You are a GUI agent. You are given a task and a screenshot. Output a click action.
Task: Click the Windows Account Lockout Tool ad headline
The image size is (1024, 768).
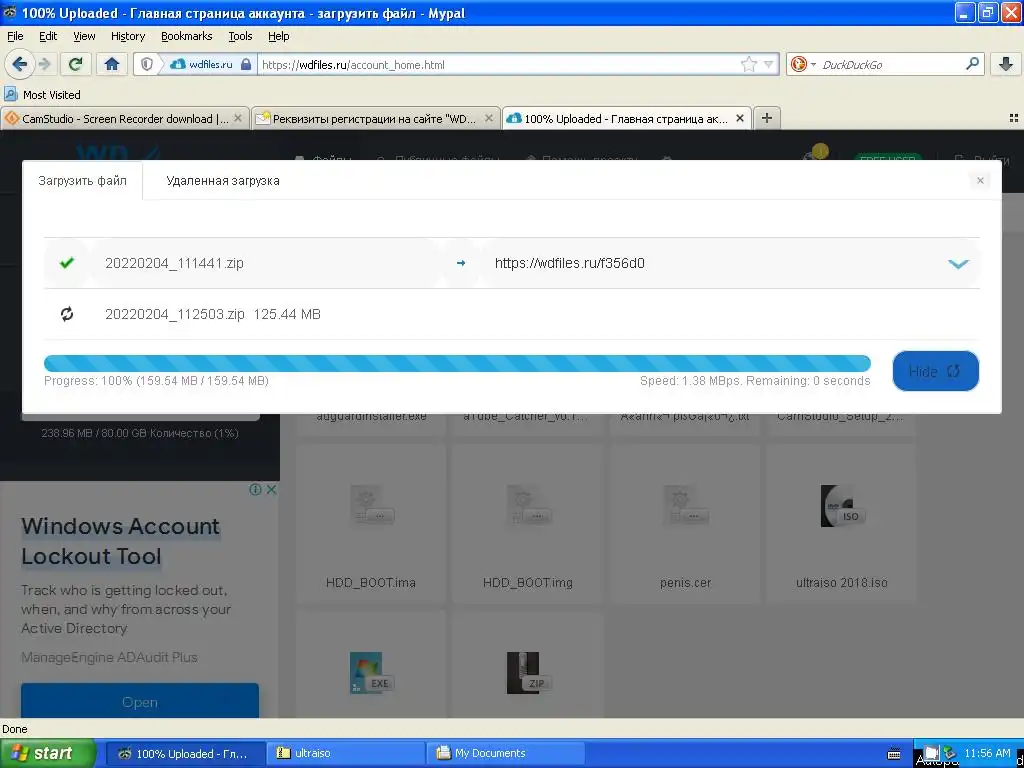pyautogui.click(x=120, y=541)
